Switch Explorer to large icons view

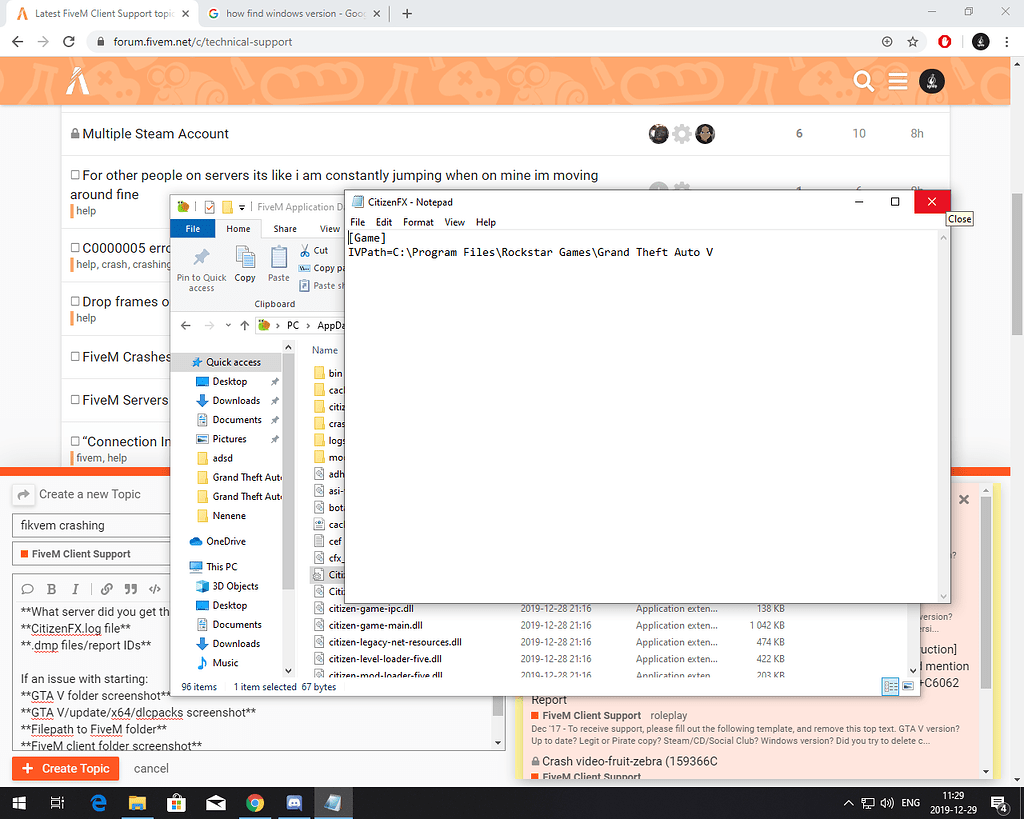pos(908,686)
